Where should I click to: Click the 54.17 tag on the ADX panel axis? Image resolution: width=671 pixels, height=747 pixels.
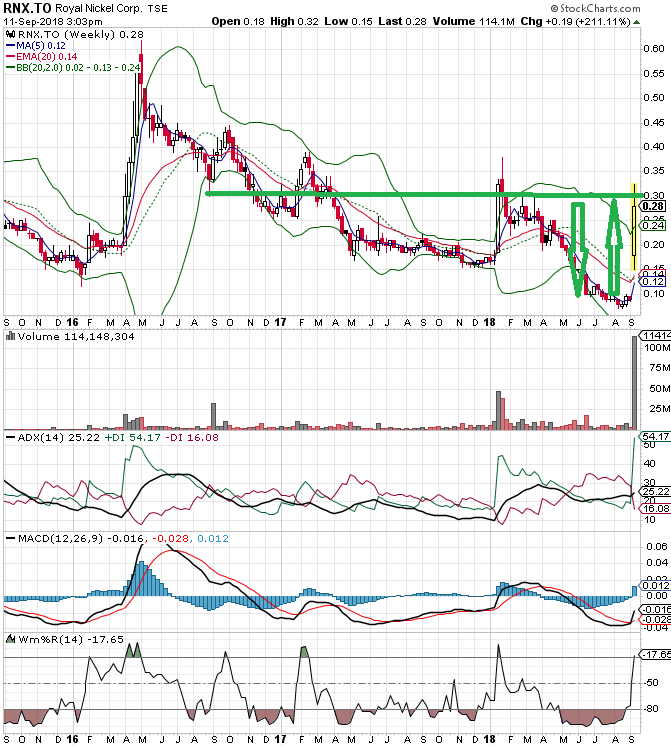655,436
